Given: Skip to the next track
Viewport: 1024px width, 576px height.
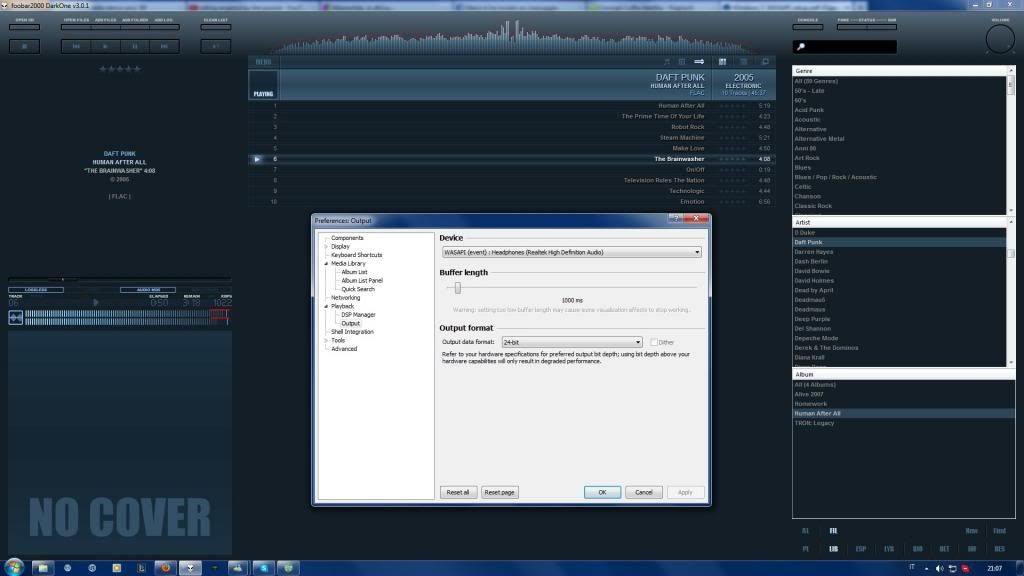Looking at the screenshot, I should point(164,46).
